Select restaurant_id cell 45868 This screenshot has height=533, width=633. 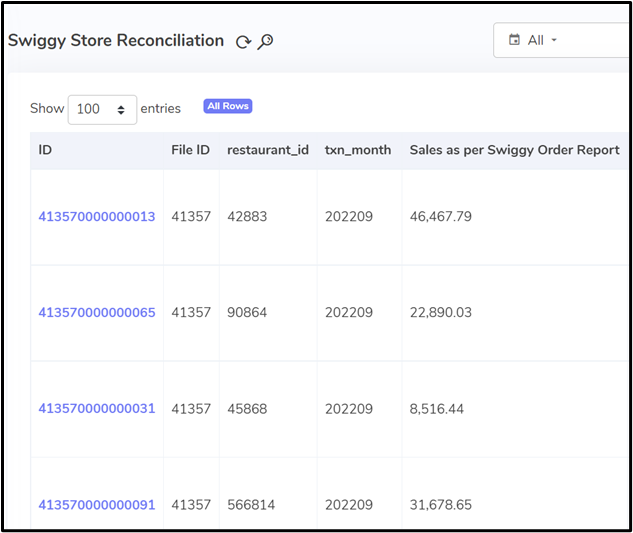pos(247,409)
